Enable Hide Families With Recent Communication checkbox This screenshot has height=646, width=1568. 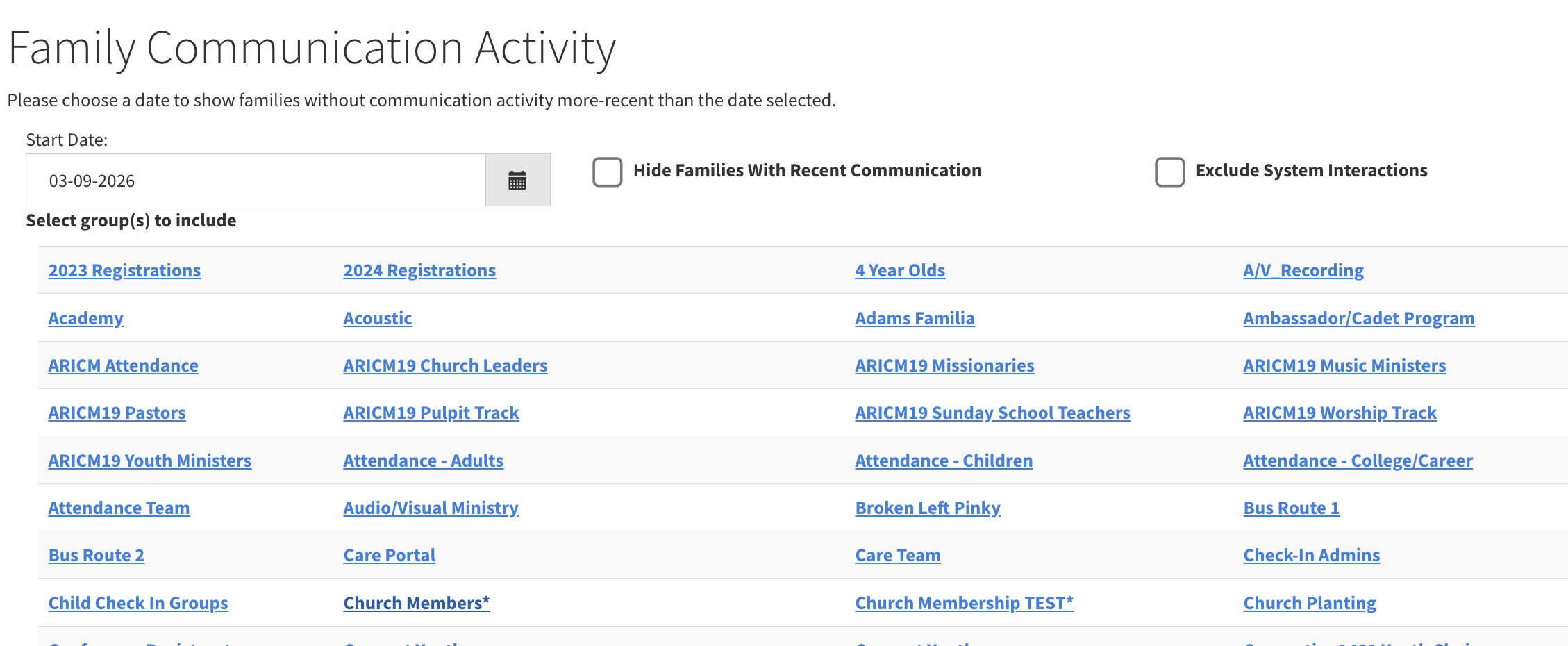coord(608,172)
